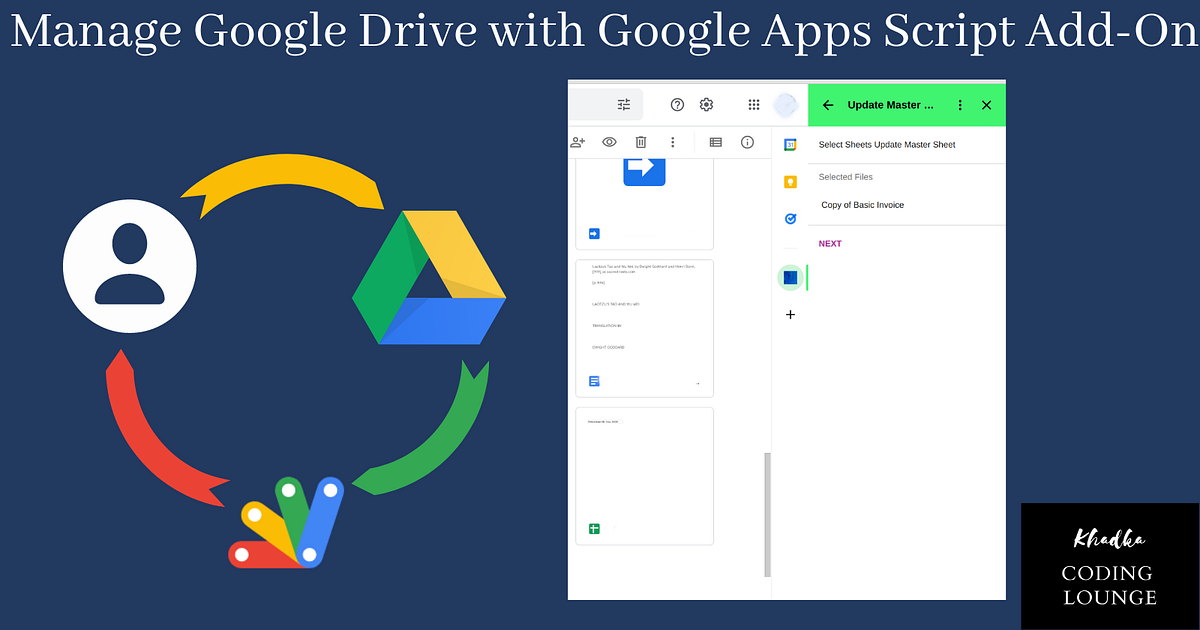
Task: Open search options with the sliders icon
Action: pyautogui.click(x=624, y=104)
